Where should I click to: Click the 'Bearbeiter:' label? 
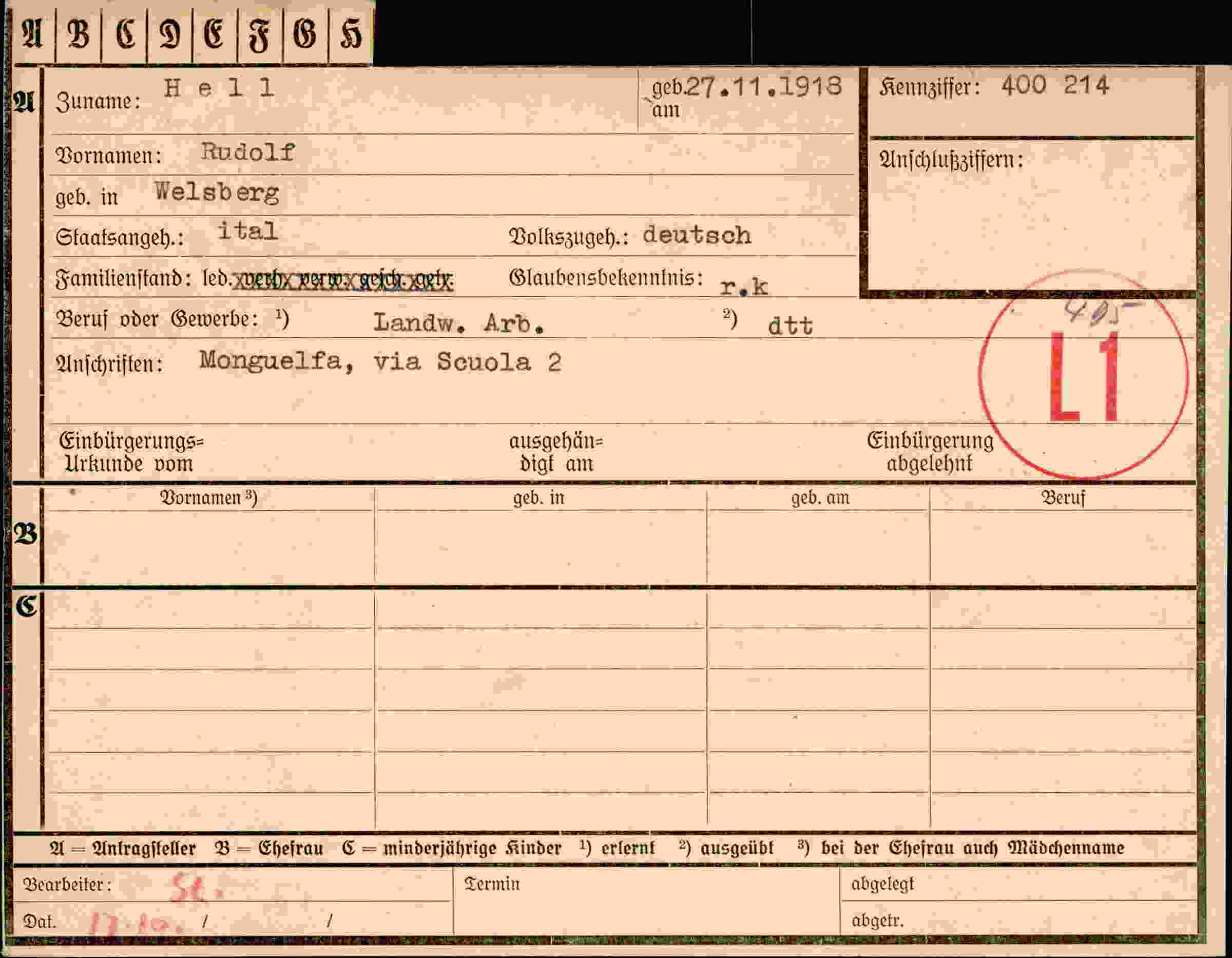coord(67,885)
